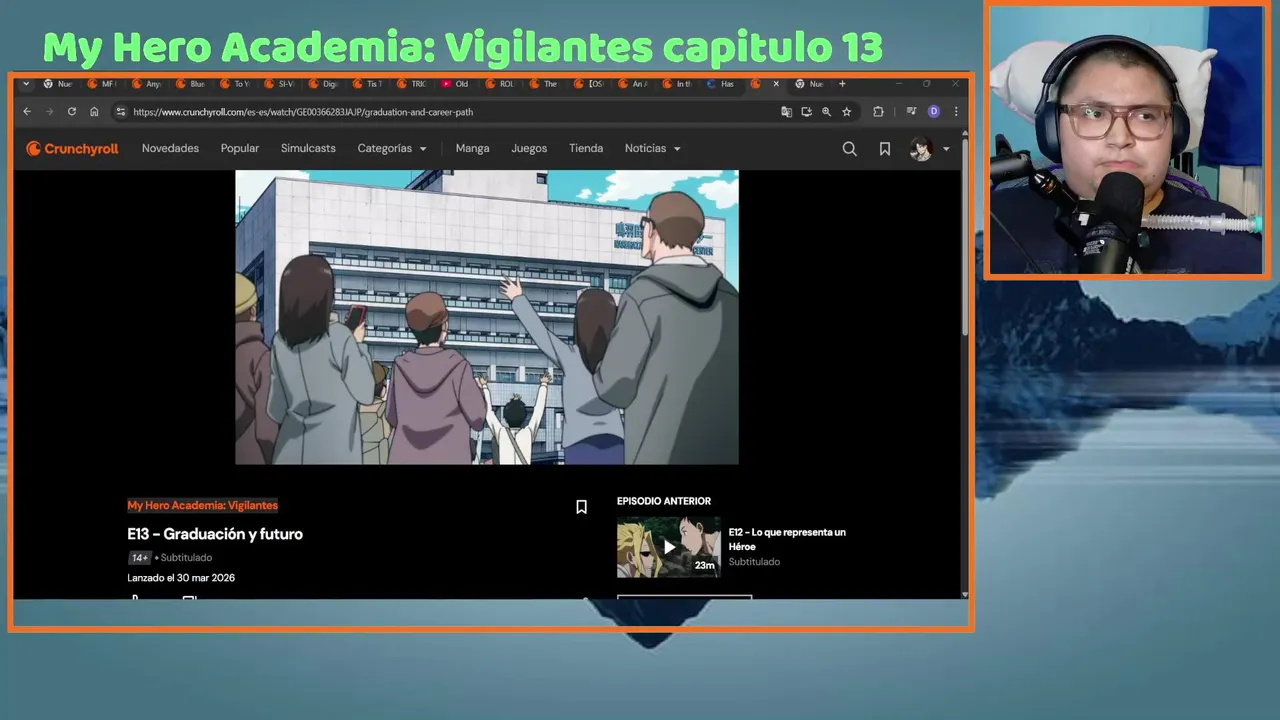Switch to the 'Has' browser tab
The height and width of the screenshot is (720, 1280).
(720, 84)
